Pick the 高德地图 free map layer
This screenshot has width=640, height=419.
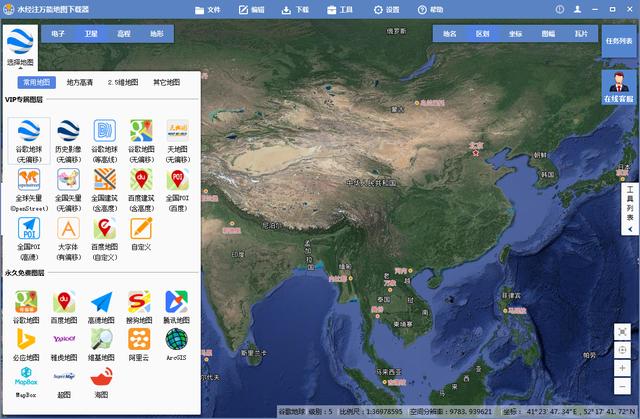pos(103,306)
